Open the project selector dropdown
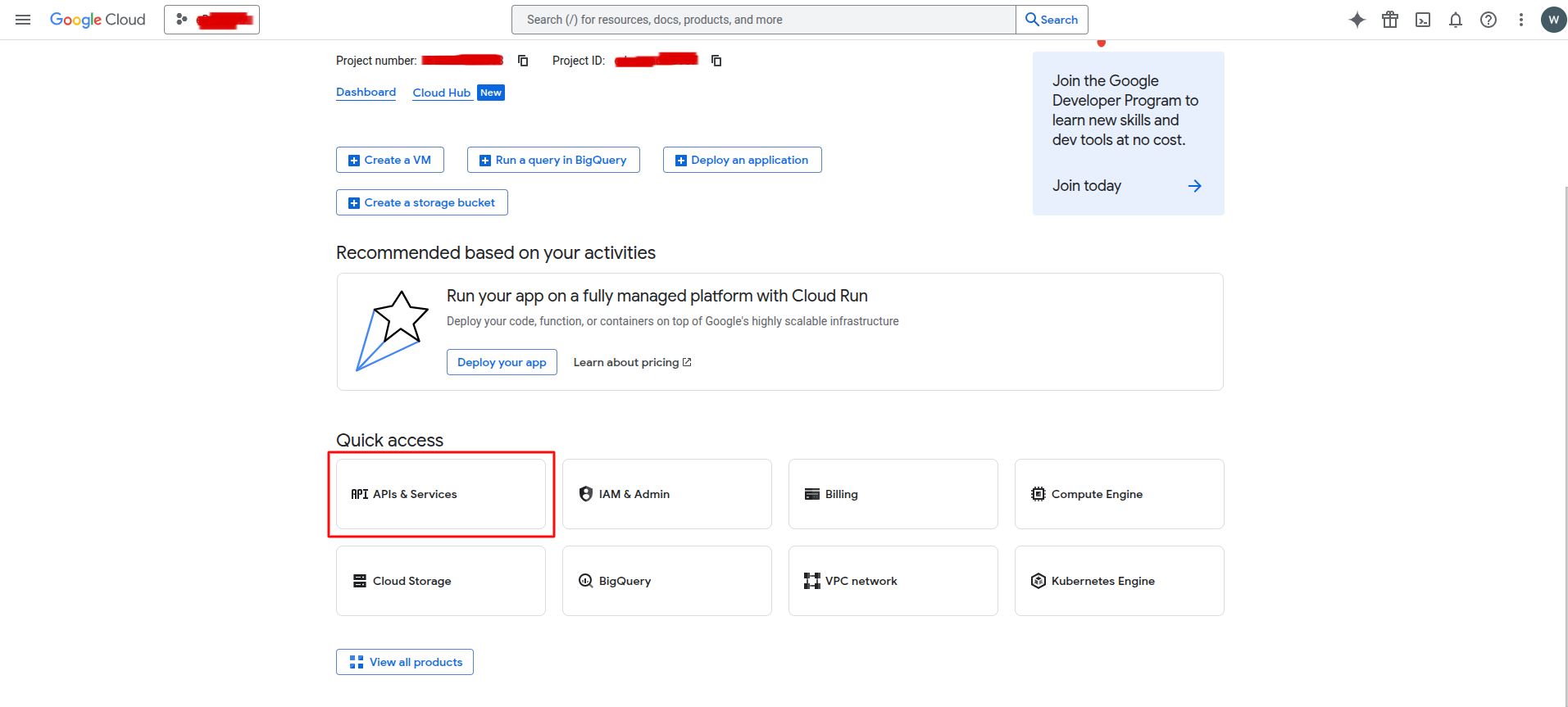This screenshot has height=707, width=1568. 211,20
